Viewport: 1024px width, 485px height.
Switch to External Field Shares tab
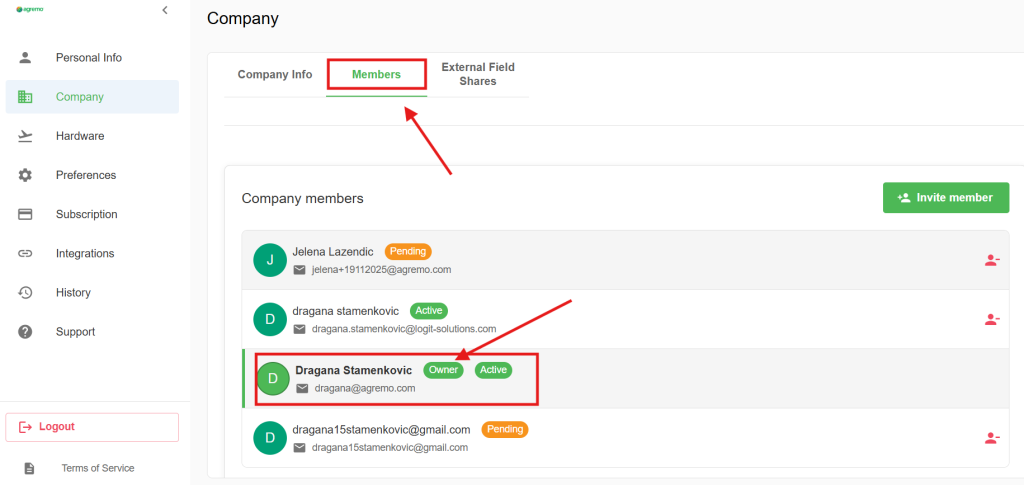point(478,75)
